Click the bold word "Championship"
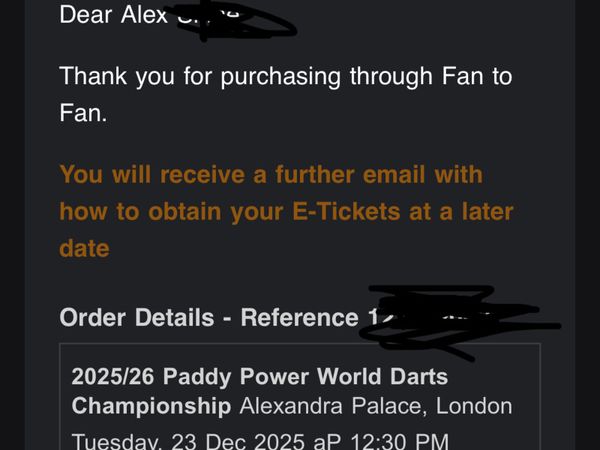 point(151,406)
